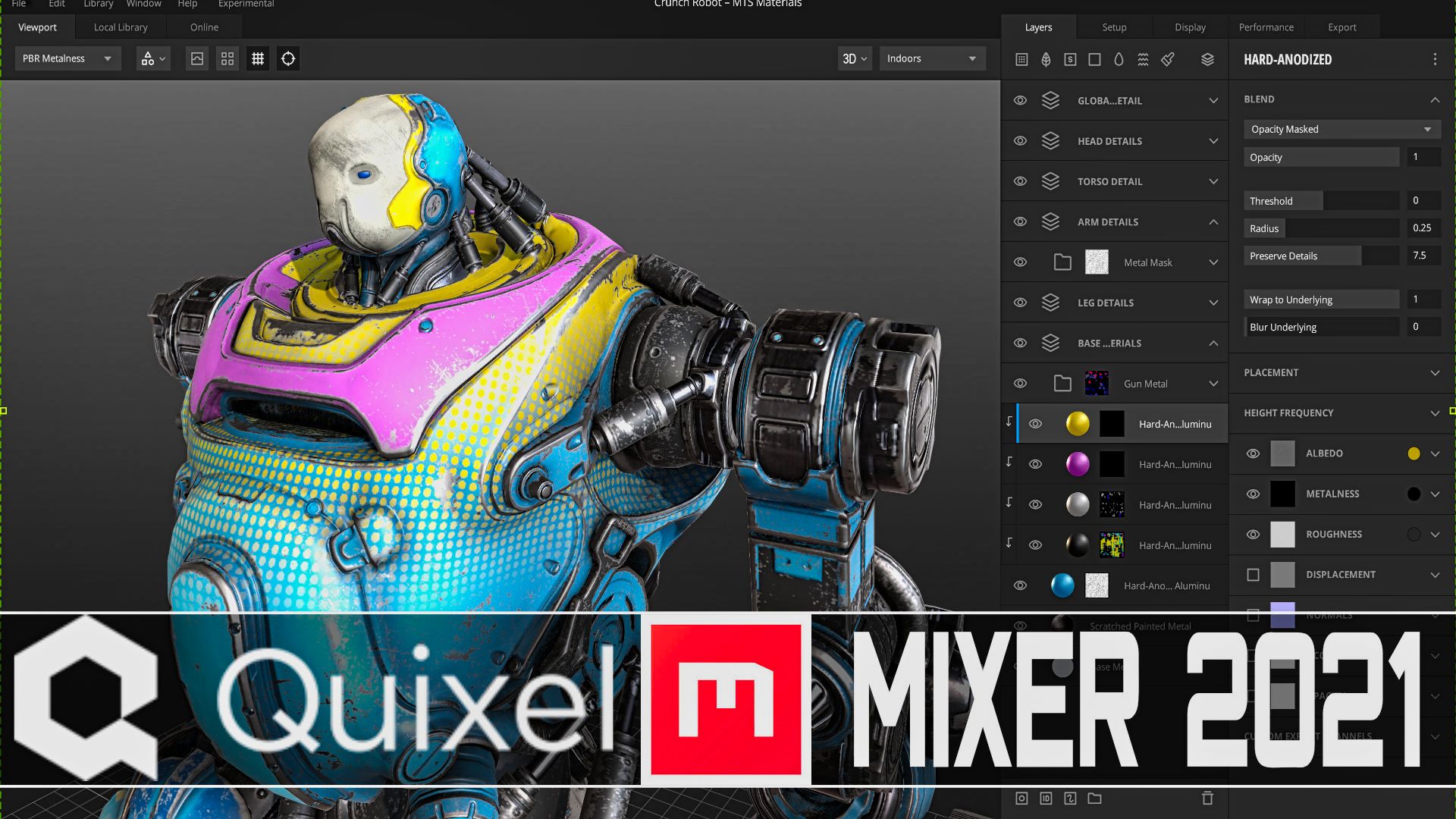Click the focus/frame viewport icon

[x=287, y=58]
